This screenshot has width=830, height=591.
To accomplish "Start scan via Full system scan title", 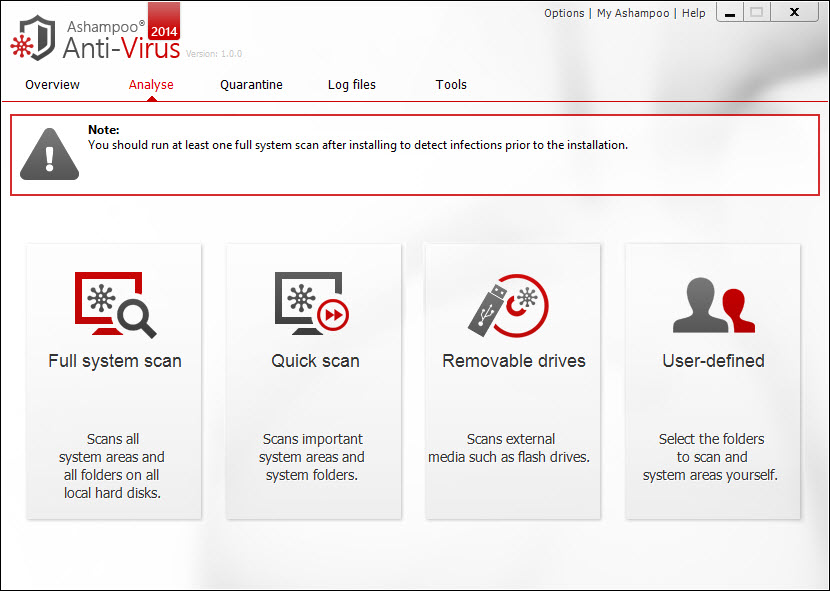I will tap(115, 361).
